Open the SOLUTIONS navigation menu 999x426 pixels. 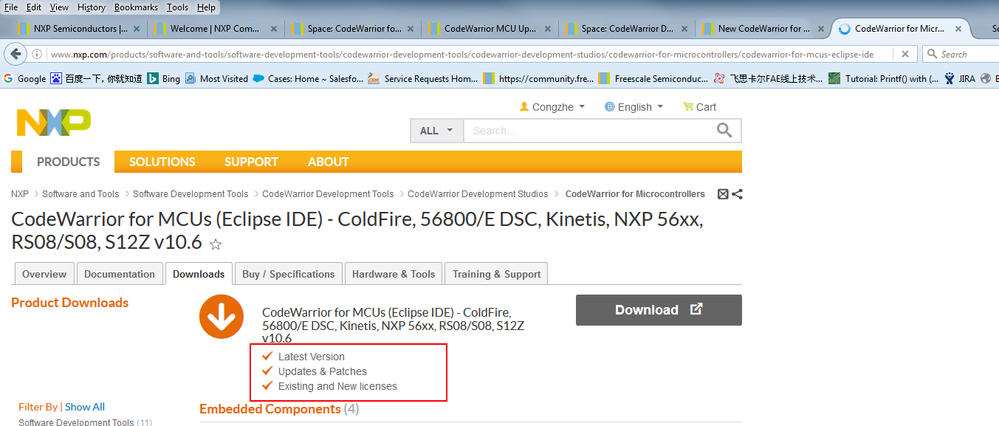[x=162, y=162]
